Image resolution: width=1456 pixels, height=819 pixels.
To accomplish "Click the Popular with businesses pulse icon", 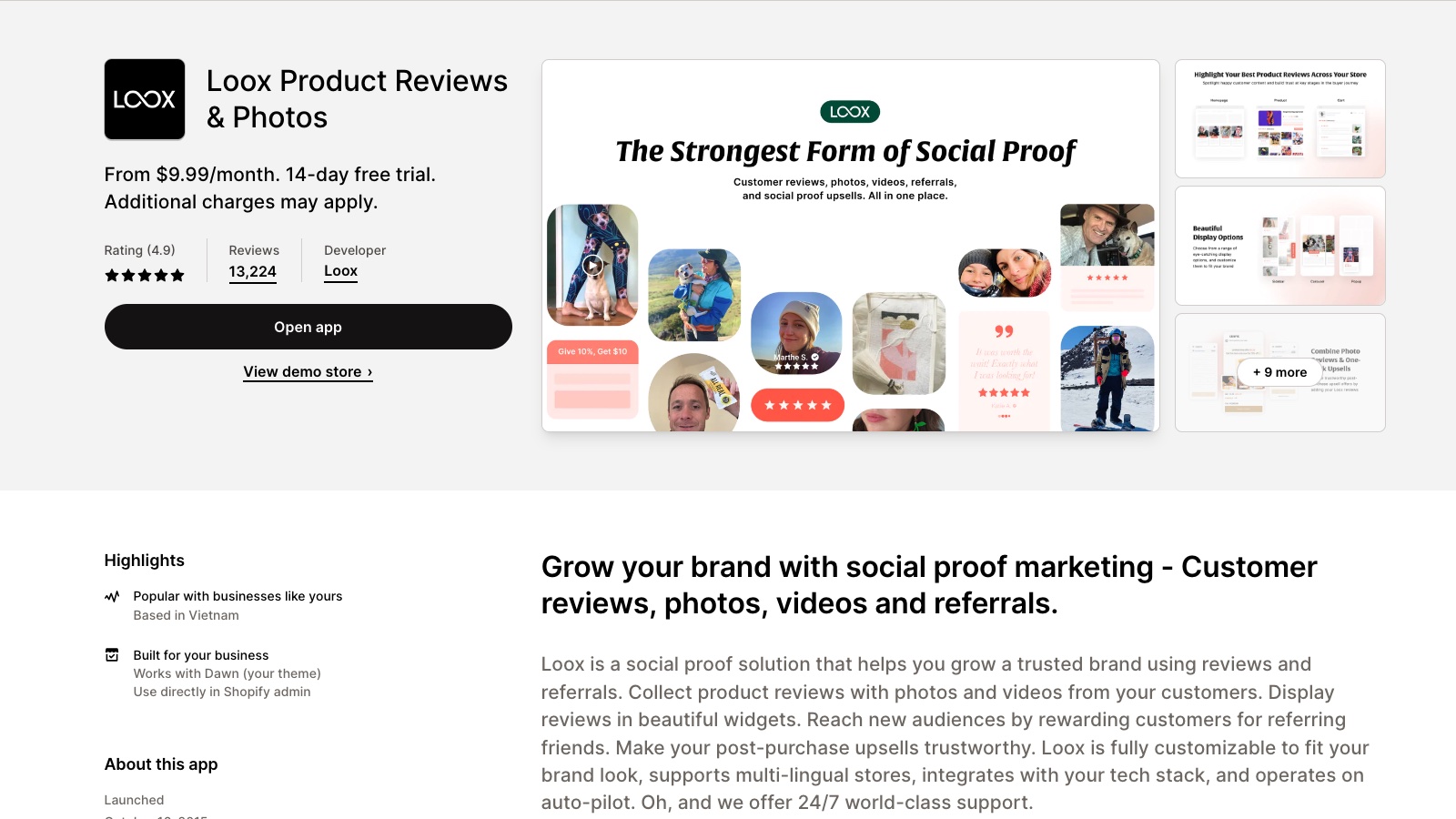I will [112, 597].
